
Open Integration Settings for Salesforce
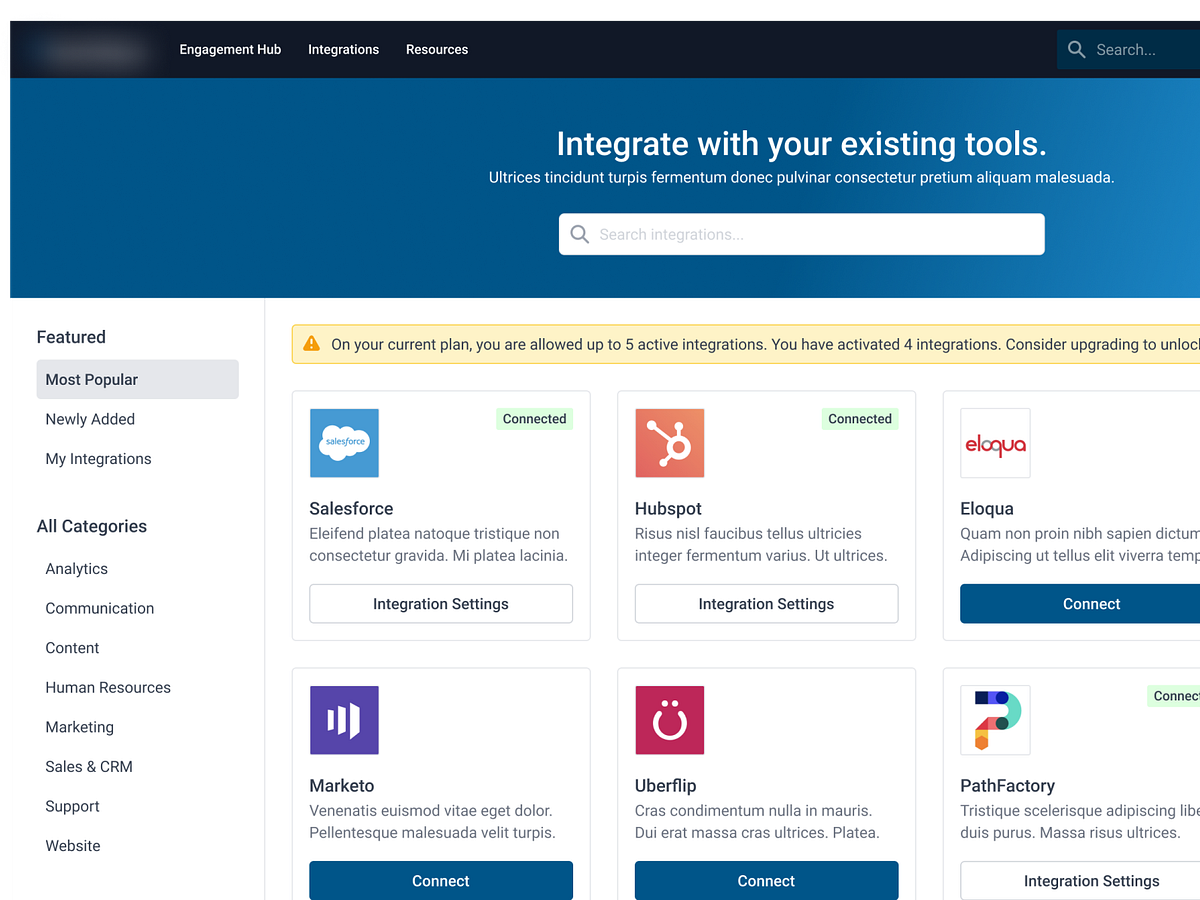(441, 604)
